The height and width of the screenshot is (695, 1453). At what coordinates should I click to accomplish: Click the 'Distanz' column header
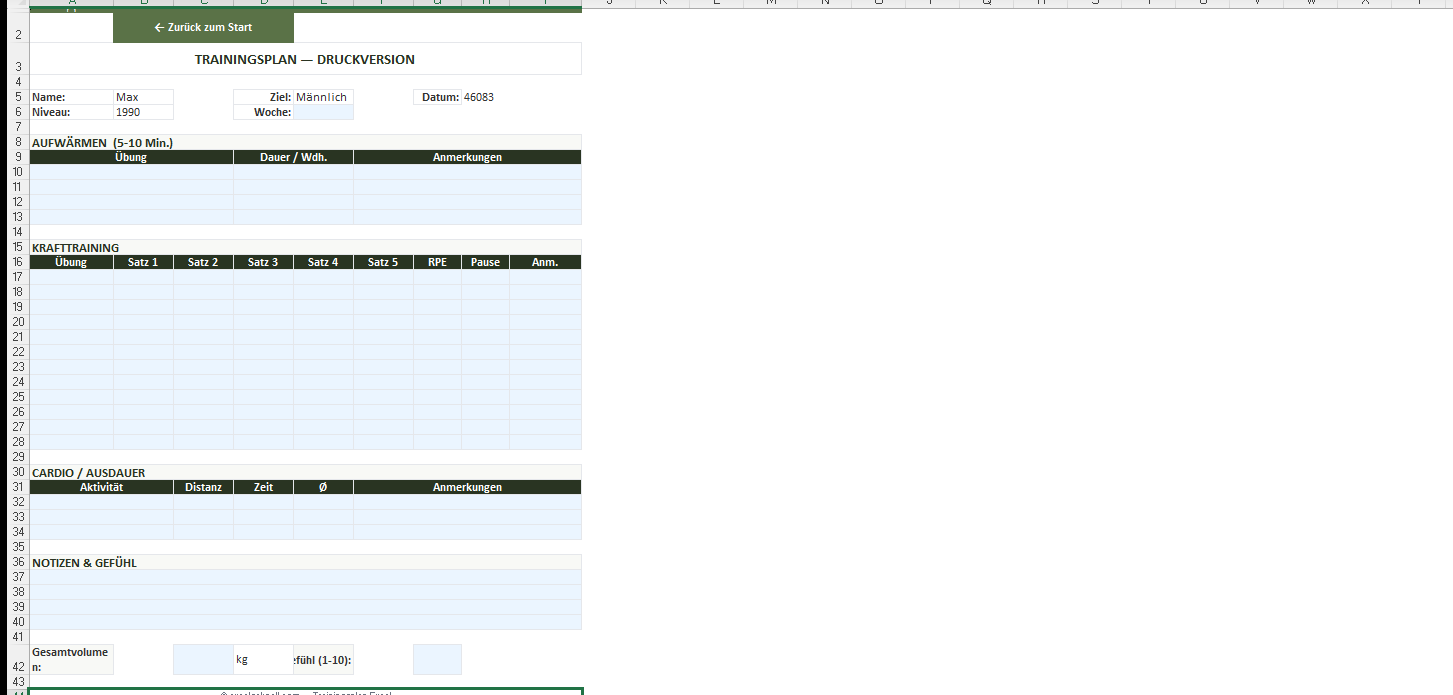pos(203,487)
